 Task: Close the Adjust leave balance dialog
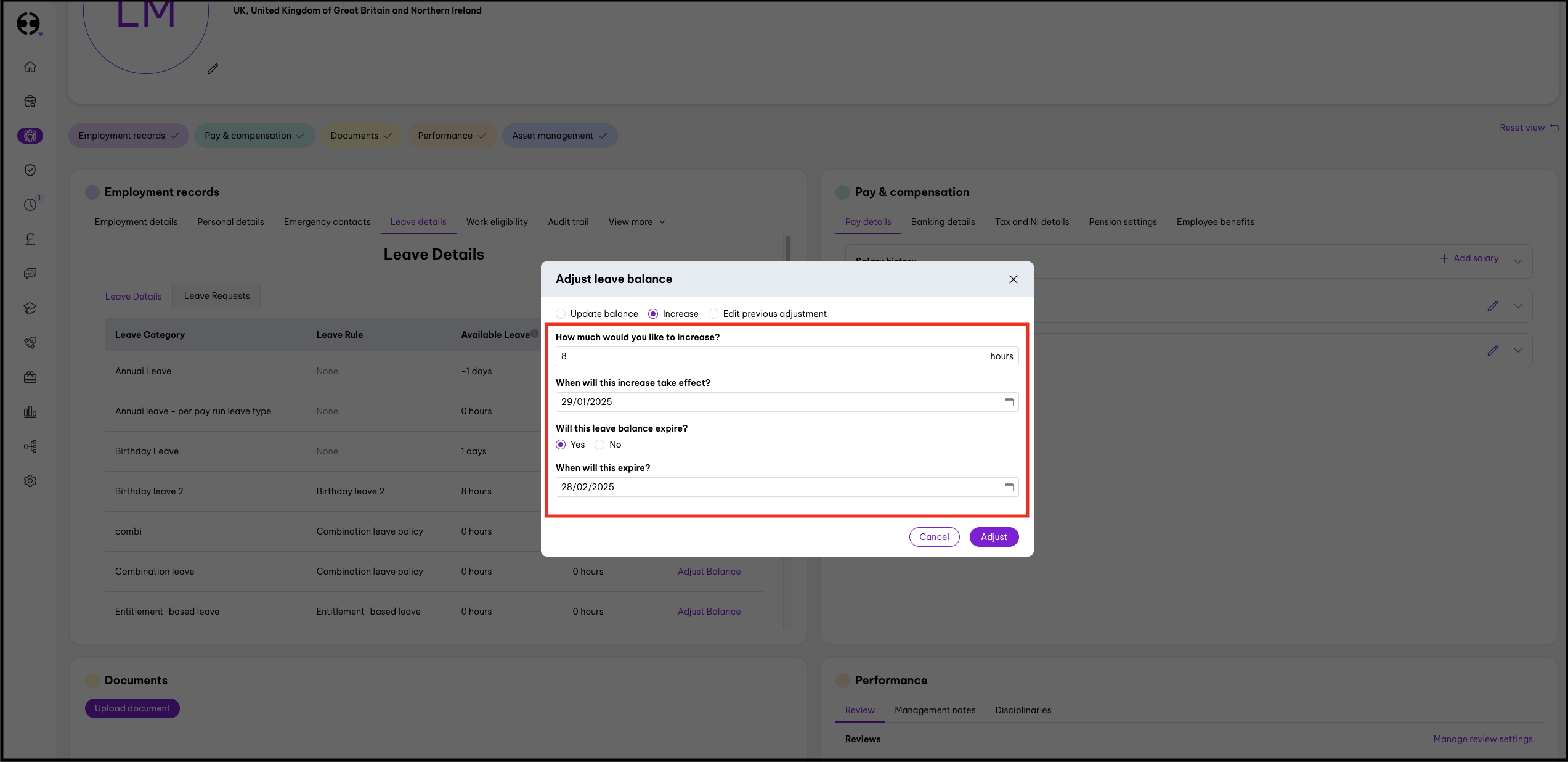click(1013, 279)
